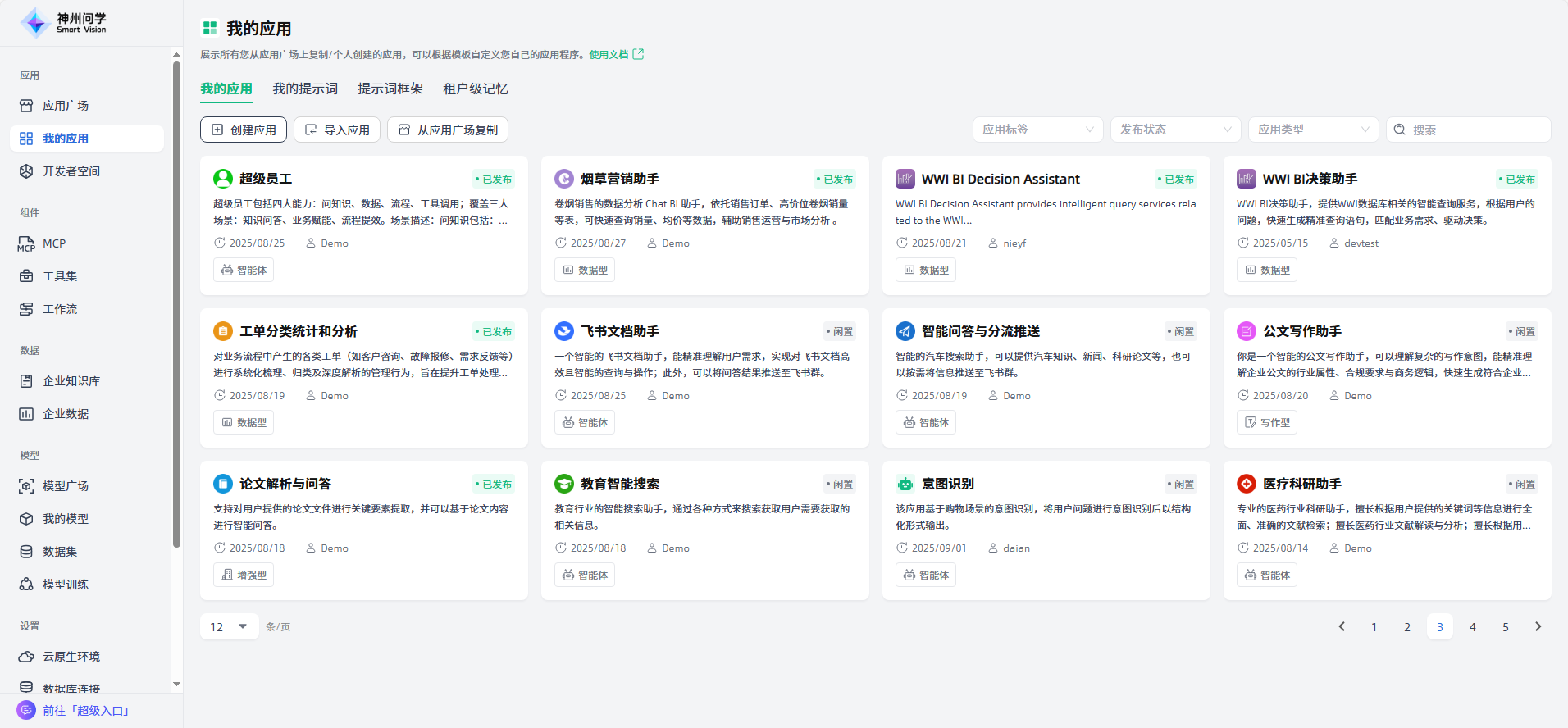Click the 神州问学 logo
The width and height of the screenshot is (1568, 728).
tap(64, 23)
